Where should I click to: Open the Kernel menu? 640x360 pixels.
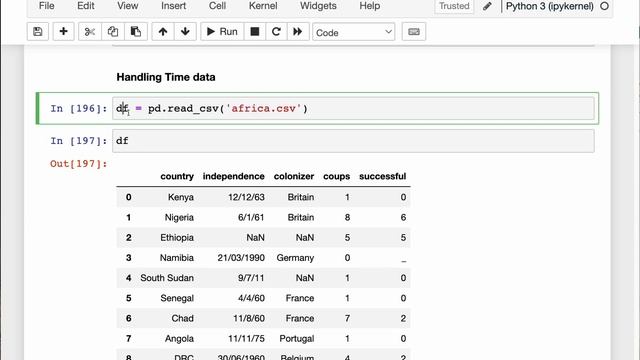(x=263, y=6)
